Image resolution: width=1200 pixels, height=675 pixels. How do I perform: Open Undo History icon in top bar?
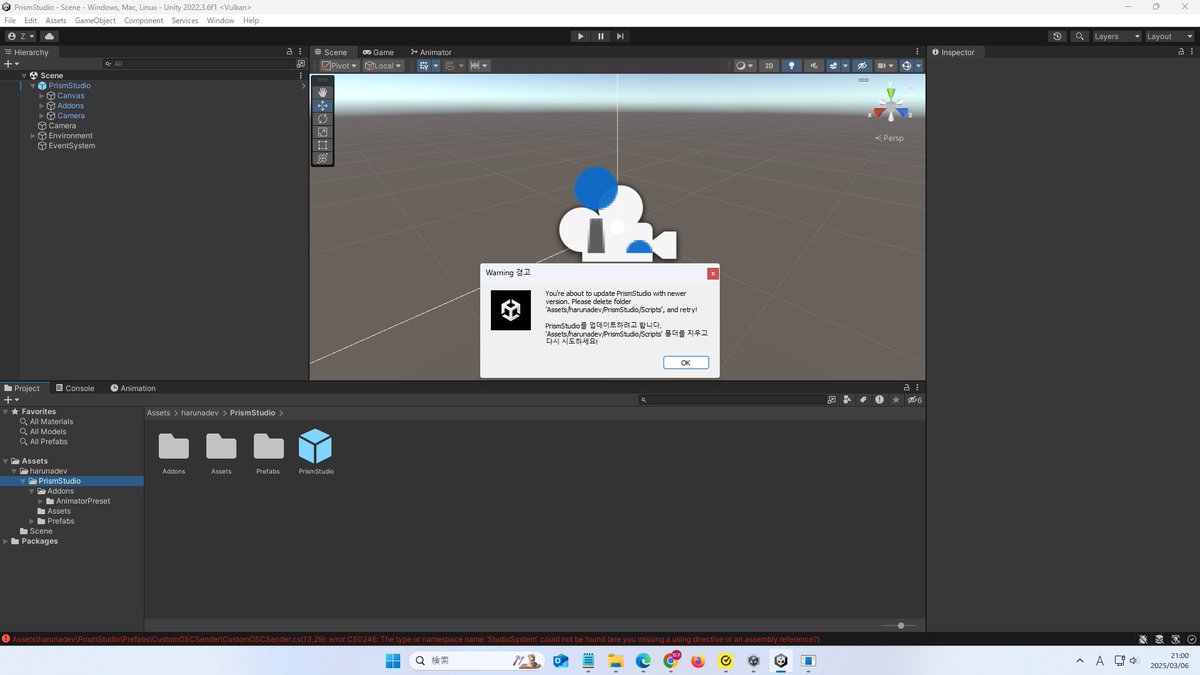click(1058, 36)
